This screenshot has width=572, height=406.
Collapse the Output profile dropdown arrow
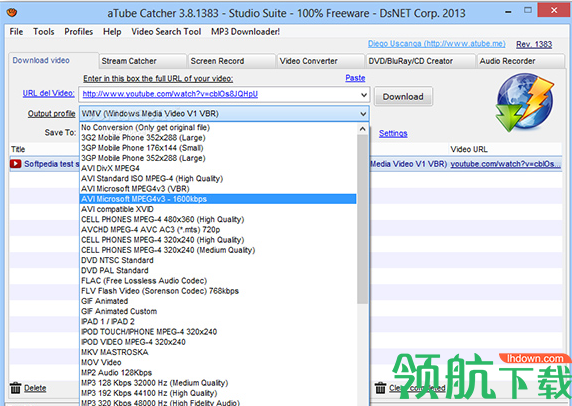pyautogui.click(x=363, y=114)
